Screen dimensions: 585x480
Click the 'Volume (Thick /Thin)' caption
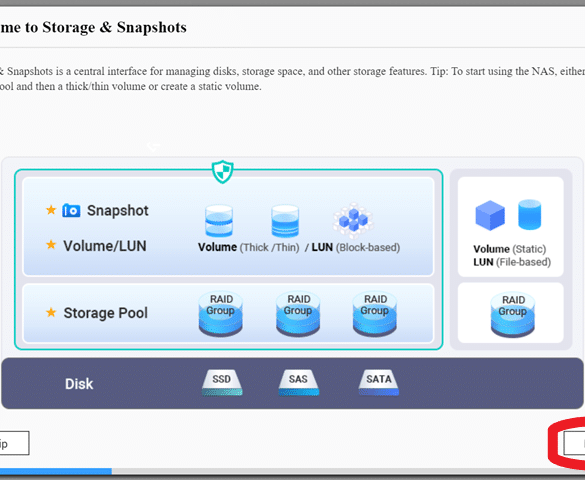click(x=249, y=247)
